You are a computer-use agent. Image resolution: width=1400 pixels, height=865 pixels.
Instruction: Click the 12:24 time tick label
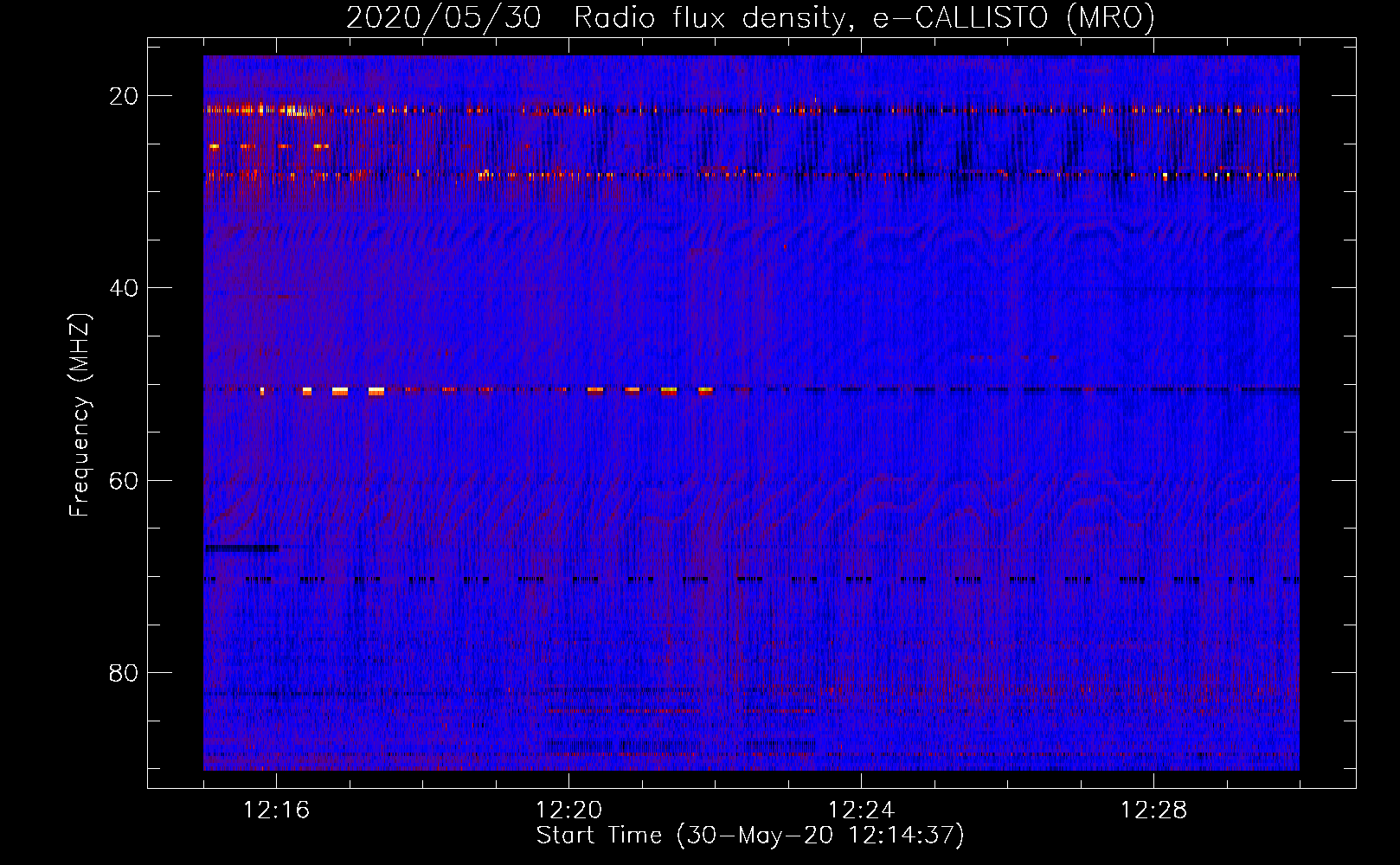click(x=861, y=810)
